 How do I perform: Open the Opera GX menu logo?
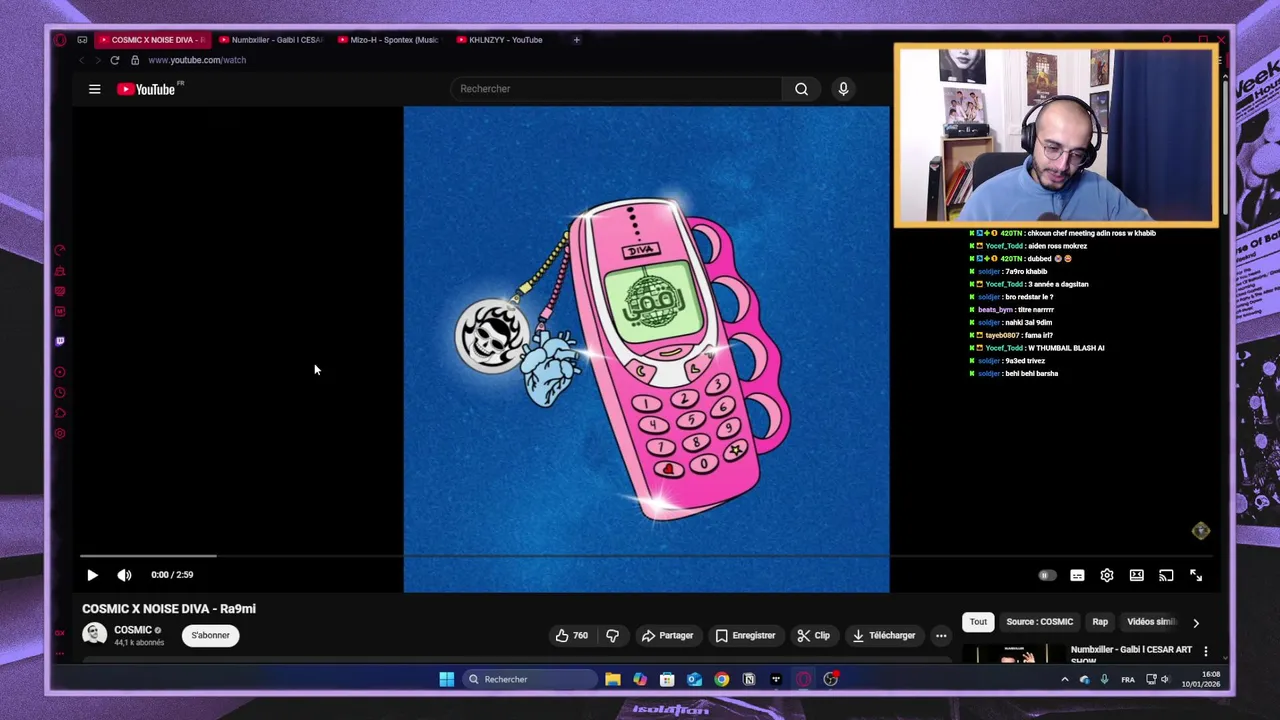click(60, 40)
